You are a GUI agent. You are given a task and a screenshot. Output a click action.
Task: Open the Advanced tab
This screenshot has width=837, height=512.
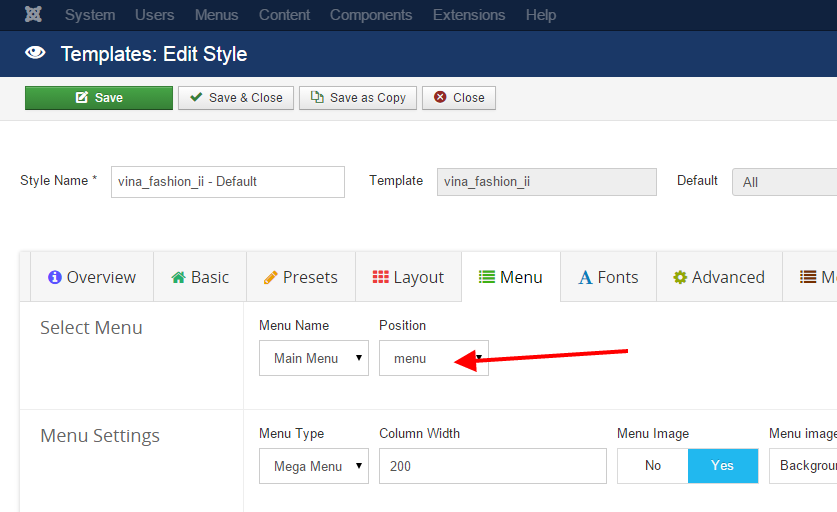pos(718,277)
